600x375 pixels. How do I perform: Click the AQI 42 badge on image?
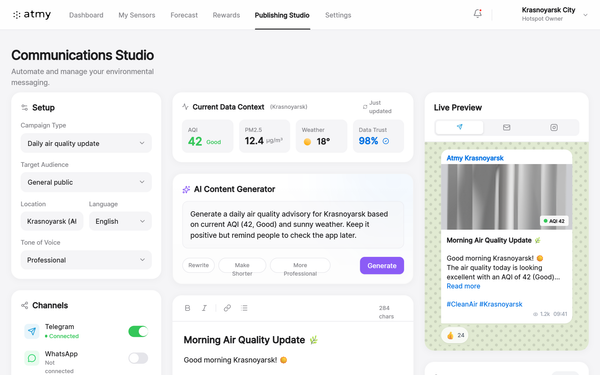pos(554,221)
